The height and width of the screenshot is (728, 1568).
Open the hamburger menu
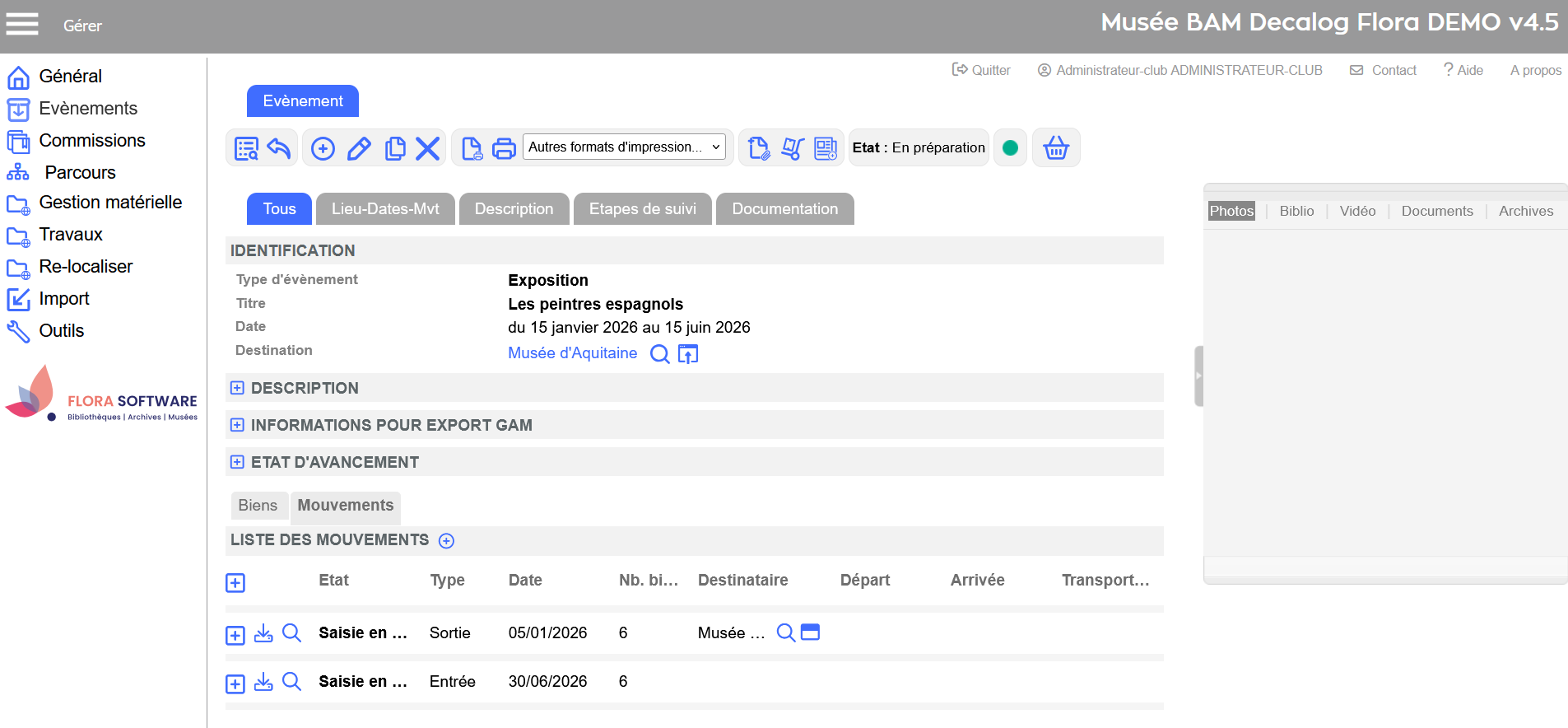coord(22,25)
